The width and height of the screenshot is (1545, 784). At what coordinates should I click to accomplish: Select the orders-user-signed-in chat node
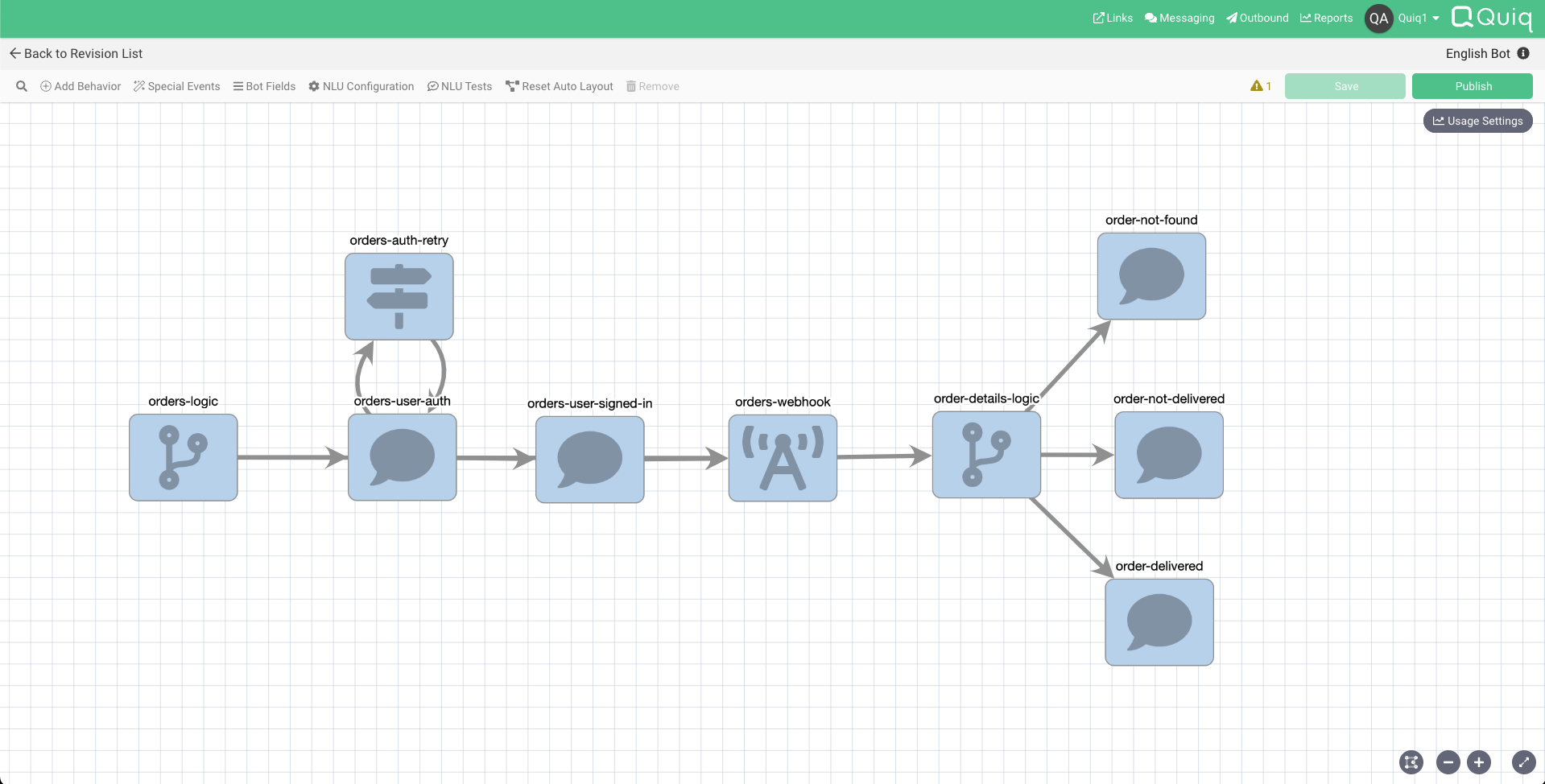click(590, 460)
